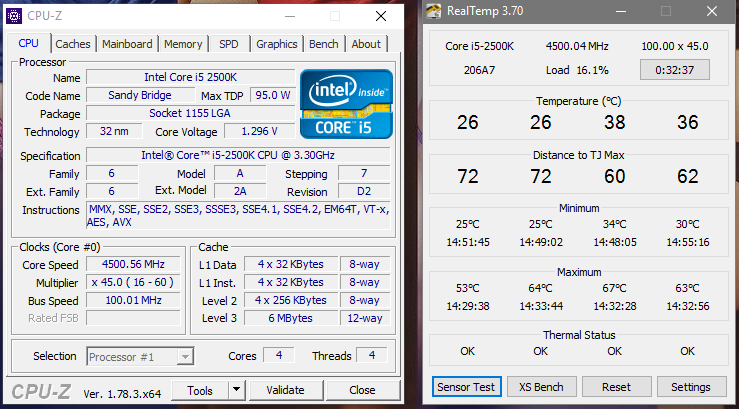Click the Distance to TJ Max value 62
Screen dimensions: 739x409
688,176
